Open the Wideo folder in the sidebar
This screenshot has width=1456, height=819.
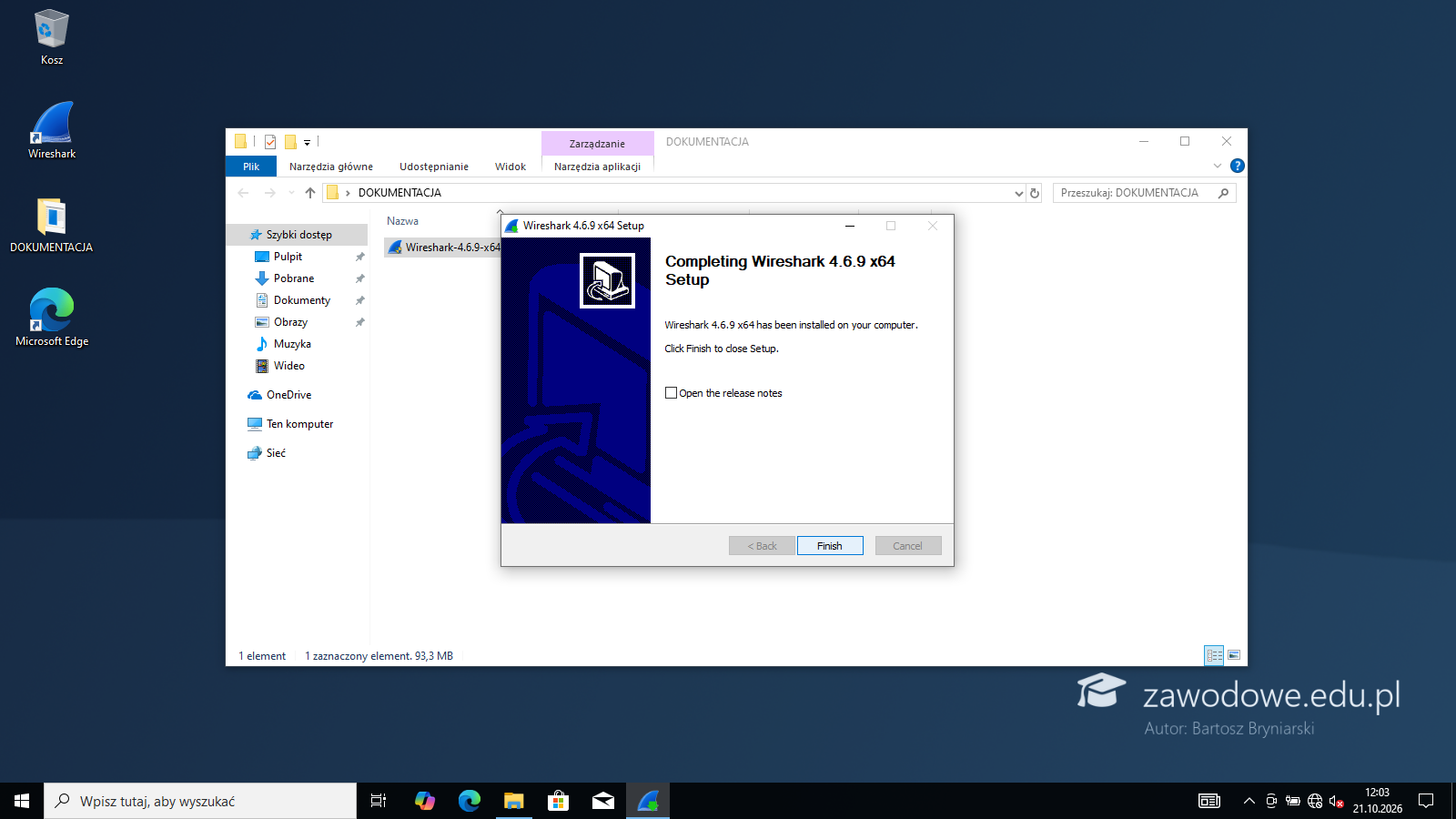tap(288, 366)
